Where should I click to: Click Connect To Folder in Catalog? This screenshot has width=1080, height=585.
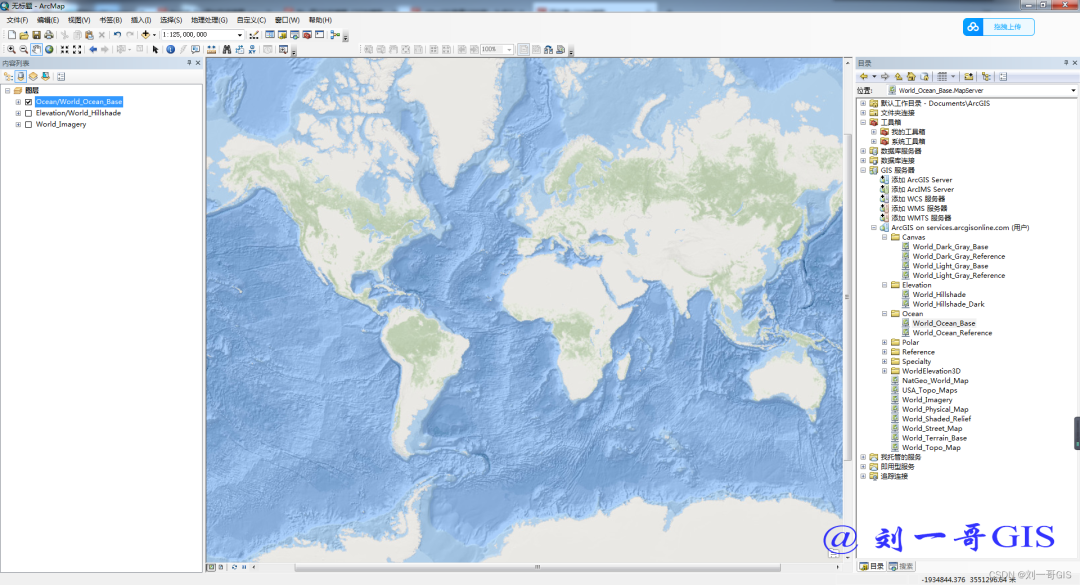tap(968, 76)
